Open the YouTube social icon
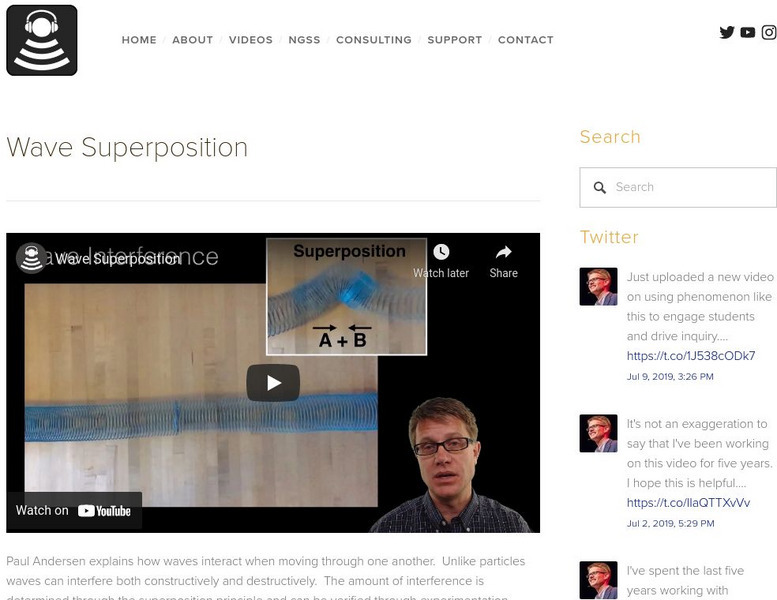Image resolution: width=777 pixels, height=600 pixels. 748,32
